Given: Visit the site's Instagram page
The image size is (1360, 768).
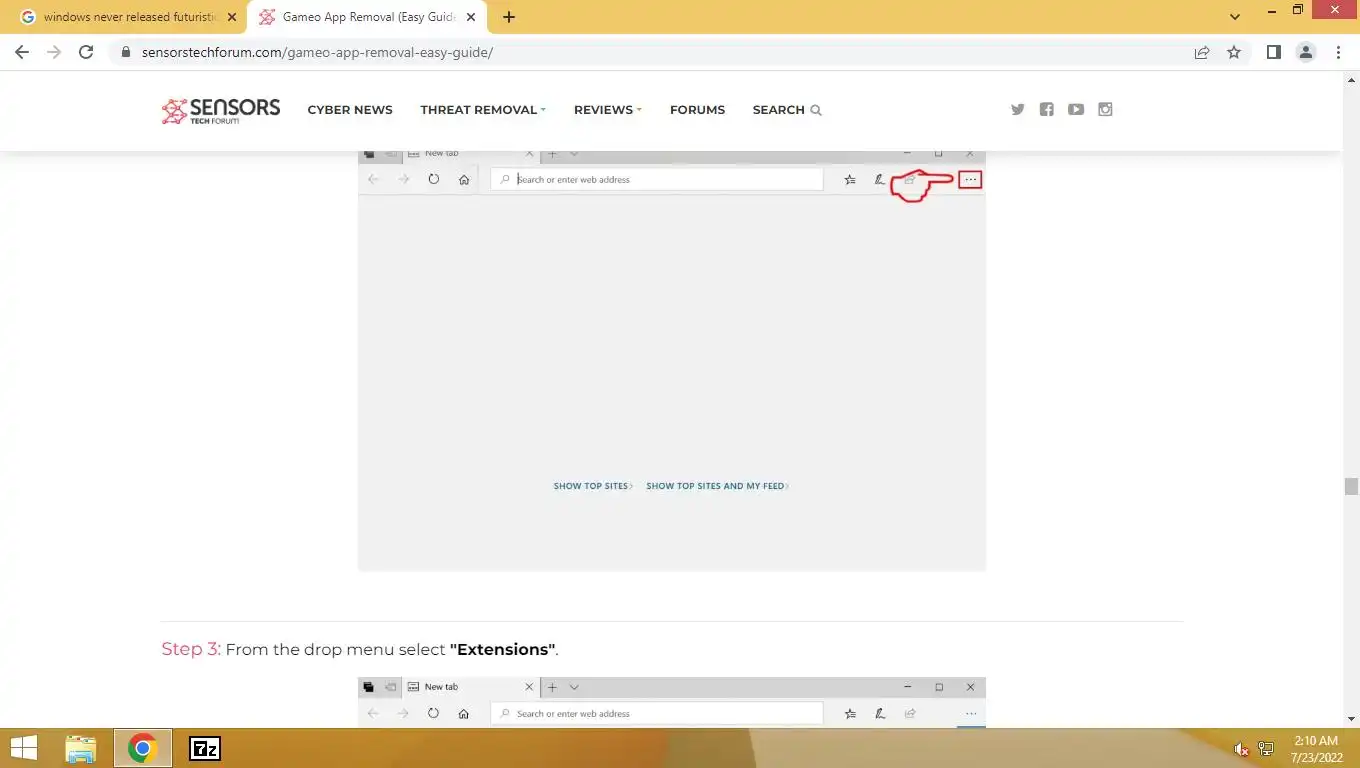Looking at the screenshot, I should [x=1105, y=110].
